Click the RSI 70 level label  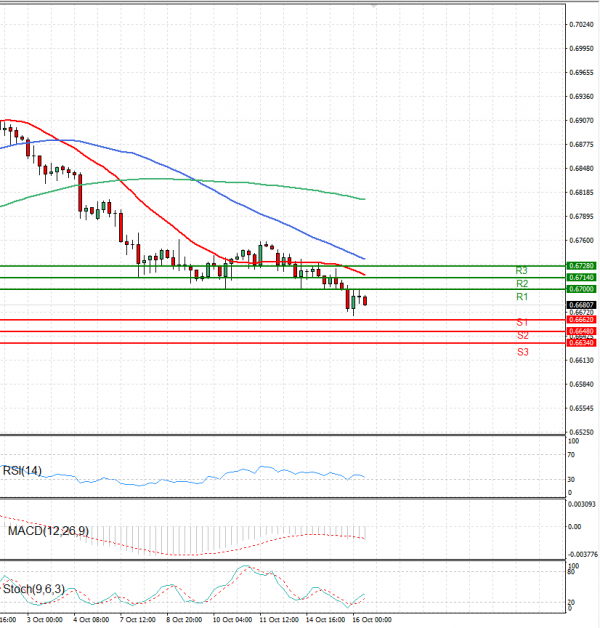pyautogui.click(x=571, y=455)
